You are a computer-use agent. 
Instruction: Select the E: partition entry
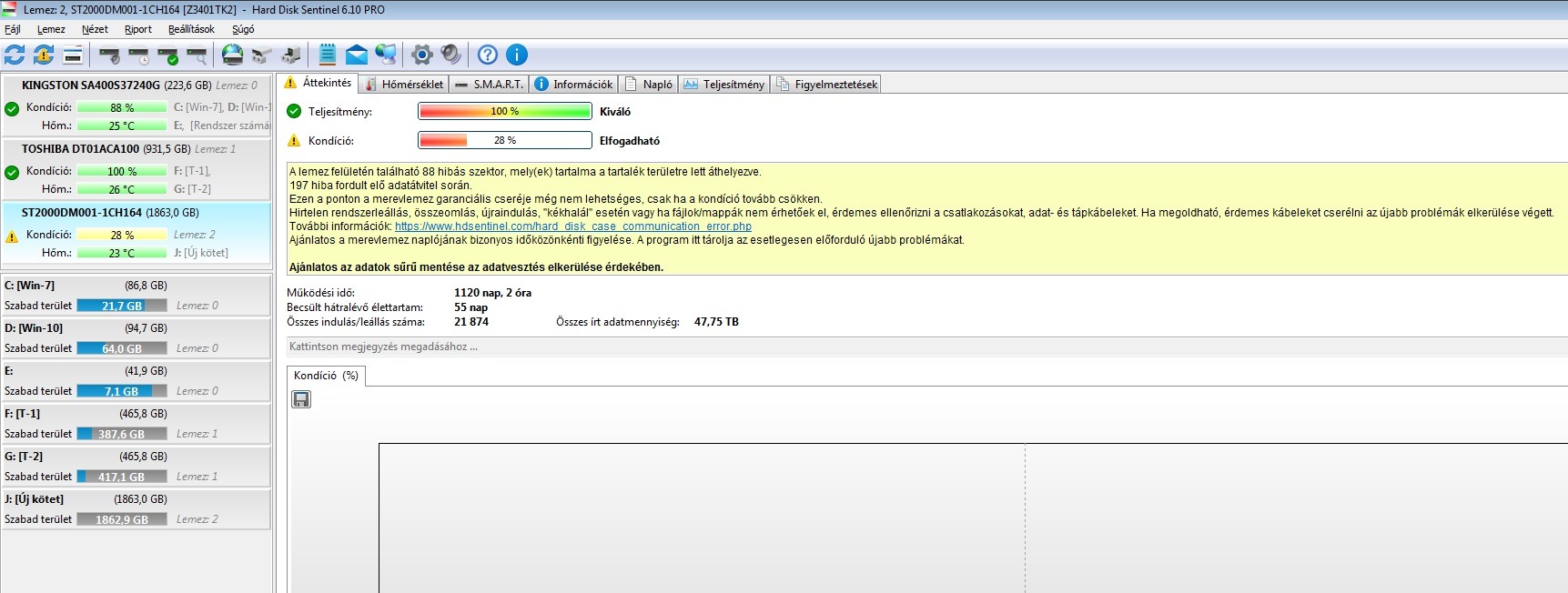pos(137,381)
